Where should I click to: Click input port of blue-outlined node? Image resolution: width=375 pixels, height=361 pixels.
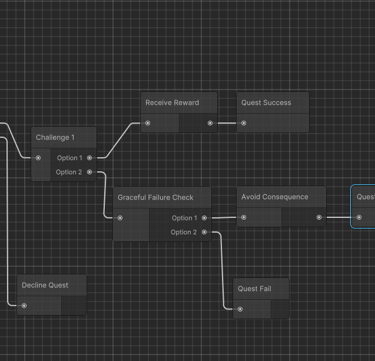[x=359, y=217]
